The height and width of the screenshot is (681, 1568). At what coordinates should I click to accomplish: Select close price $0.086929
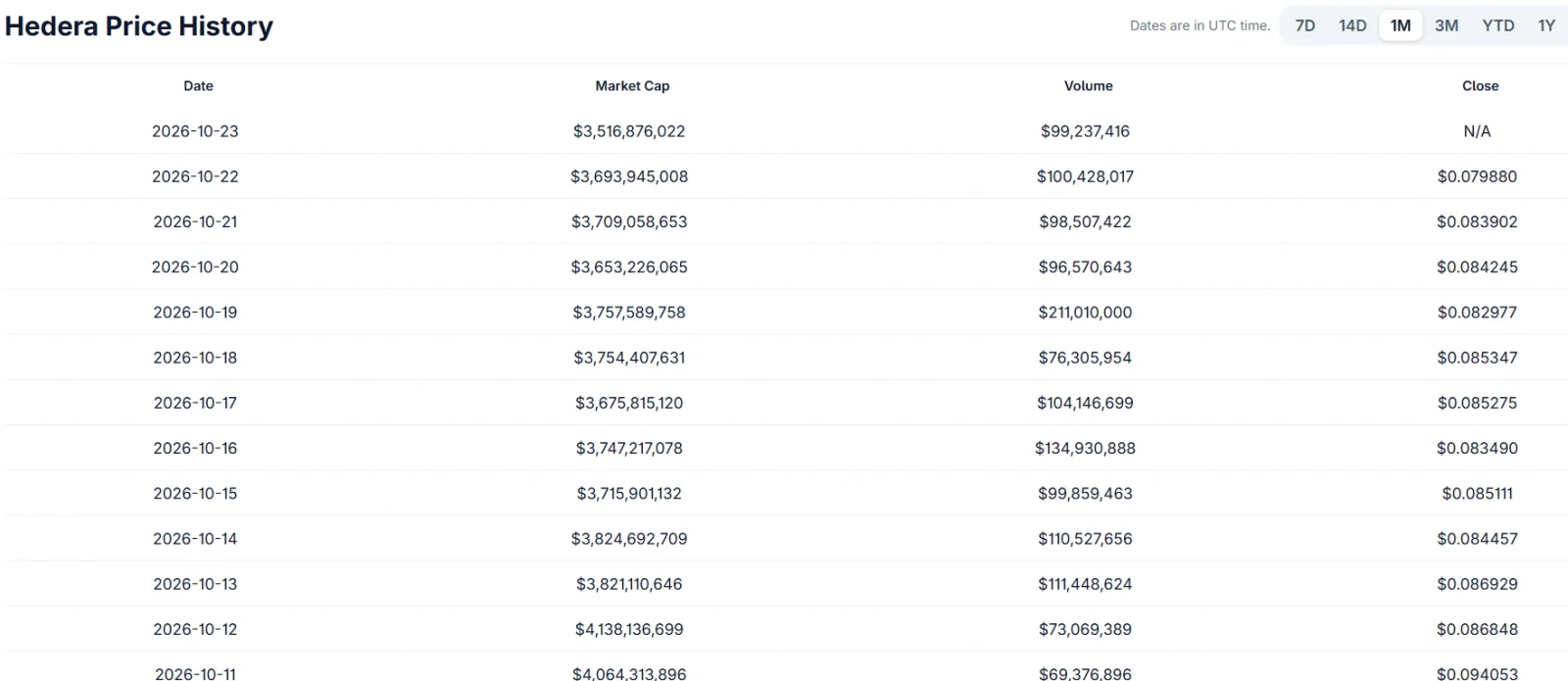coord(1477,584)
